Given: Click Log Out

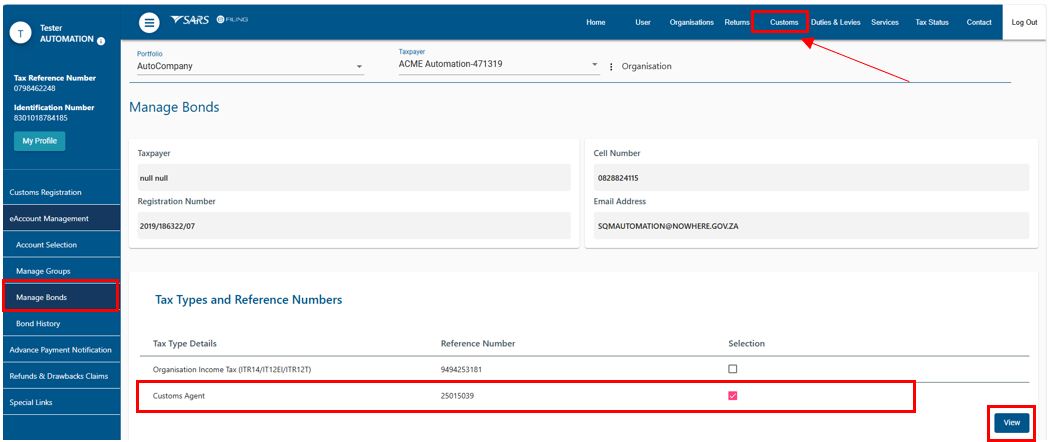Looking at the screenshot, I should click(x=1024, y=22).
